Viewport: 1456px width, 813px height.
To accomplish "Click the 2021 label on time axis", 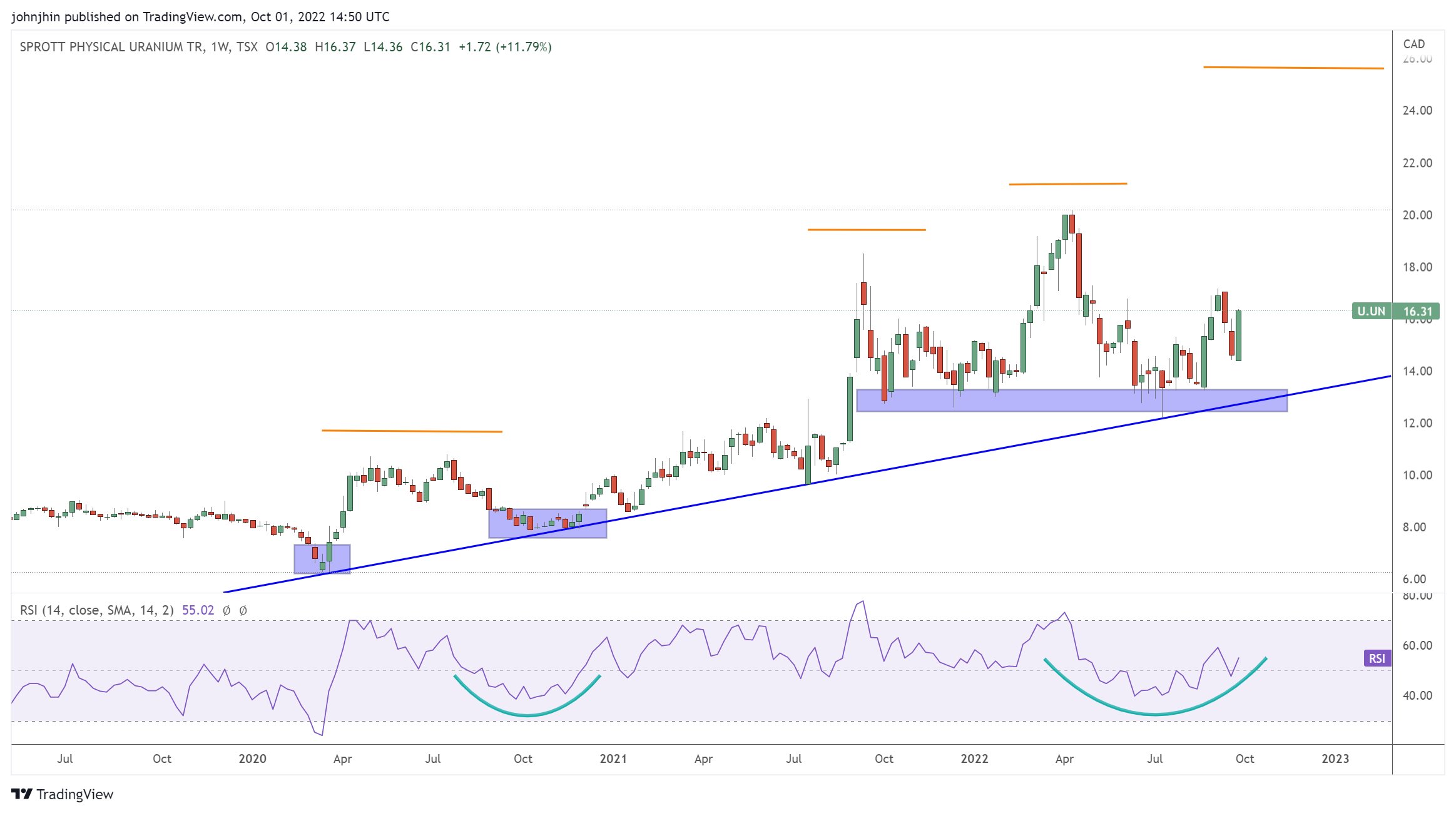I will point(613,759).
